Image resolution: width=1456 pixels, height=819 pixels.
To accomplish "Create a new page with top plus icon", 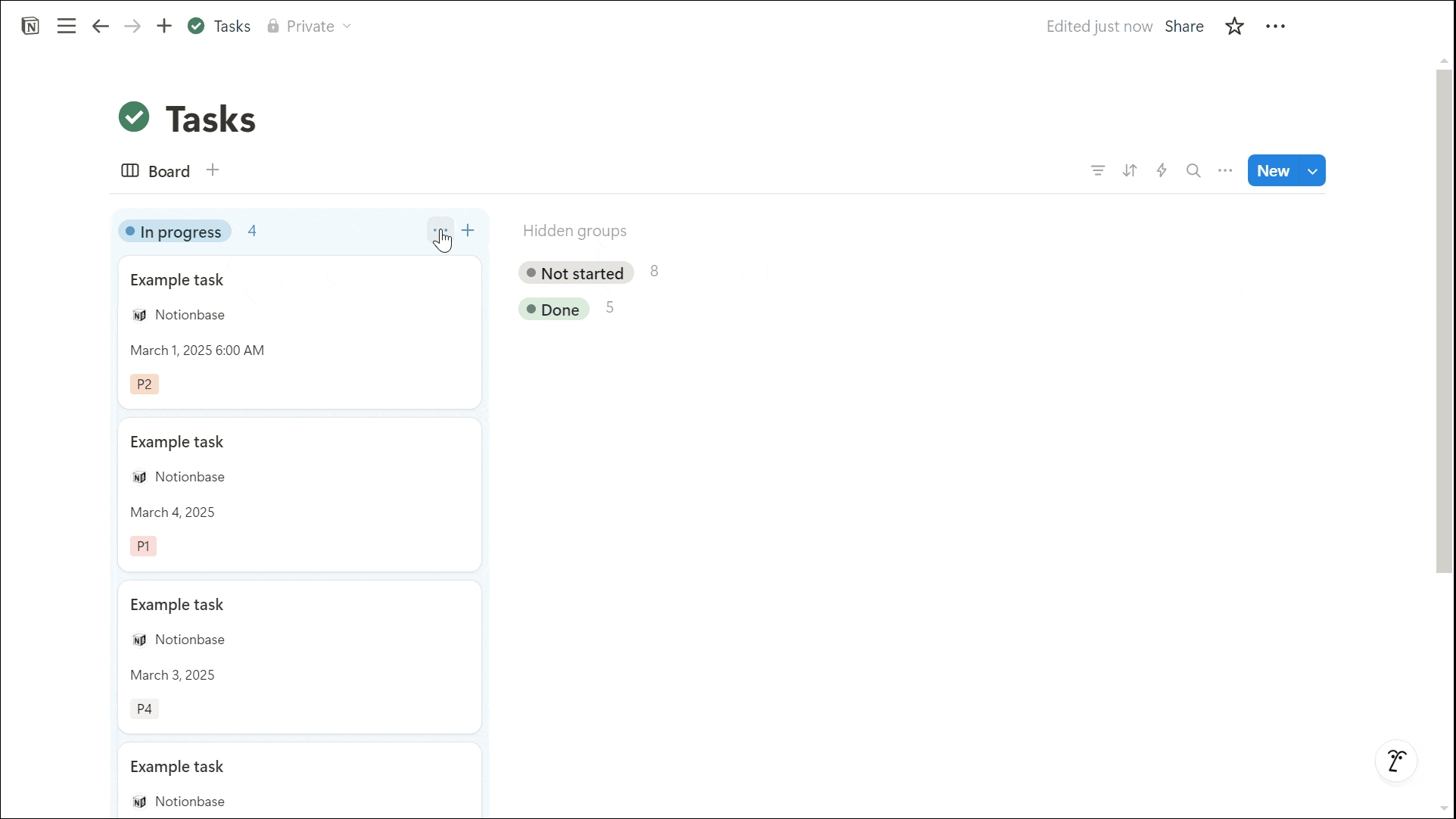I will [x=164, y=26].
